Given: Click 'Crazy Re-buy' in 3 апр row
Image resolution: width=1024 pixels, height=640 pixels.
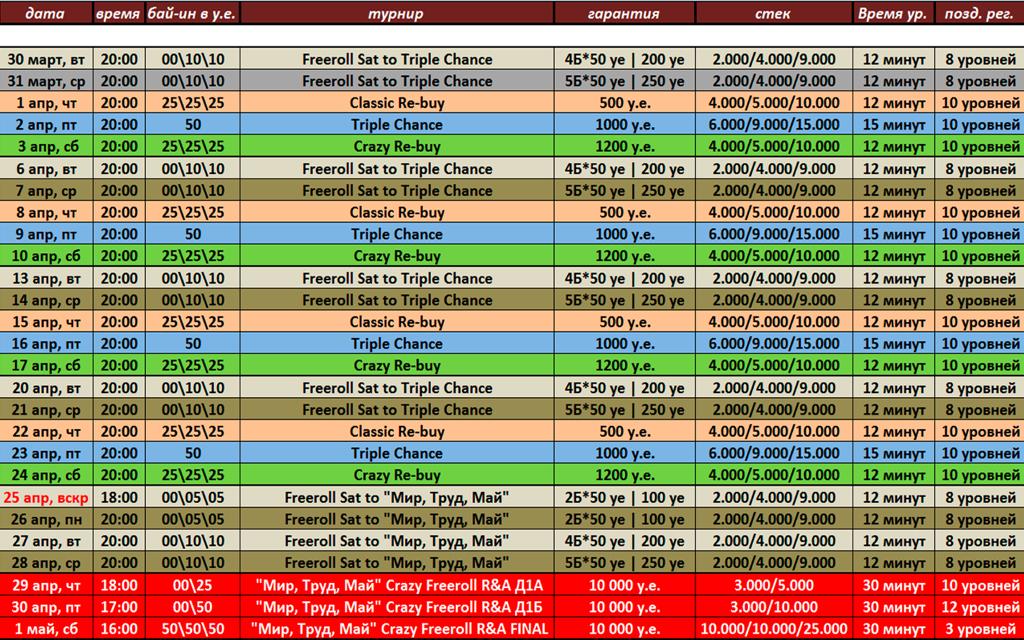Looking at the screenshot, I should [397, 147].
